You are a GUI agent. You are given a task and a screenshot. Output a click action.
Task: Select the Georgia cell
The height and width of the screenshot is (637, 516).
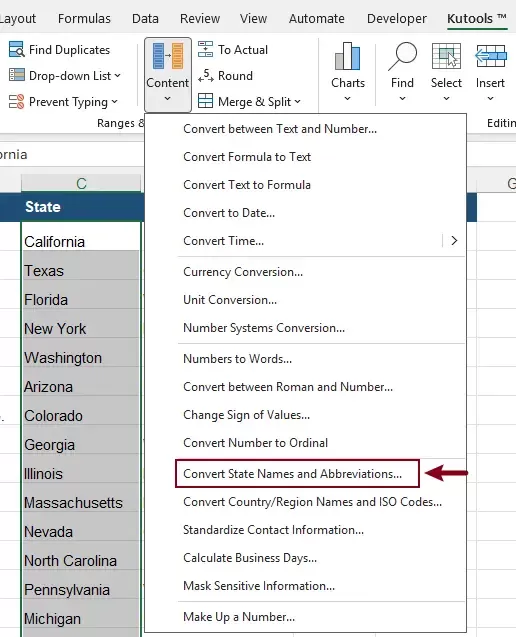81,440
